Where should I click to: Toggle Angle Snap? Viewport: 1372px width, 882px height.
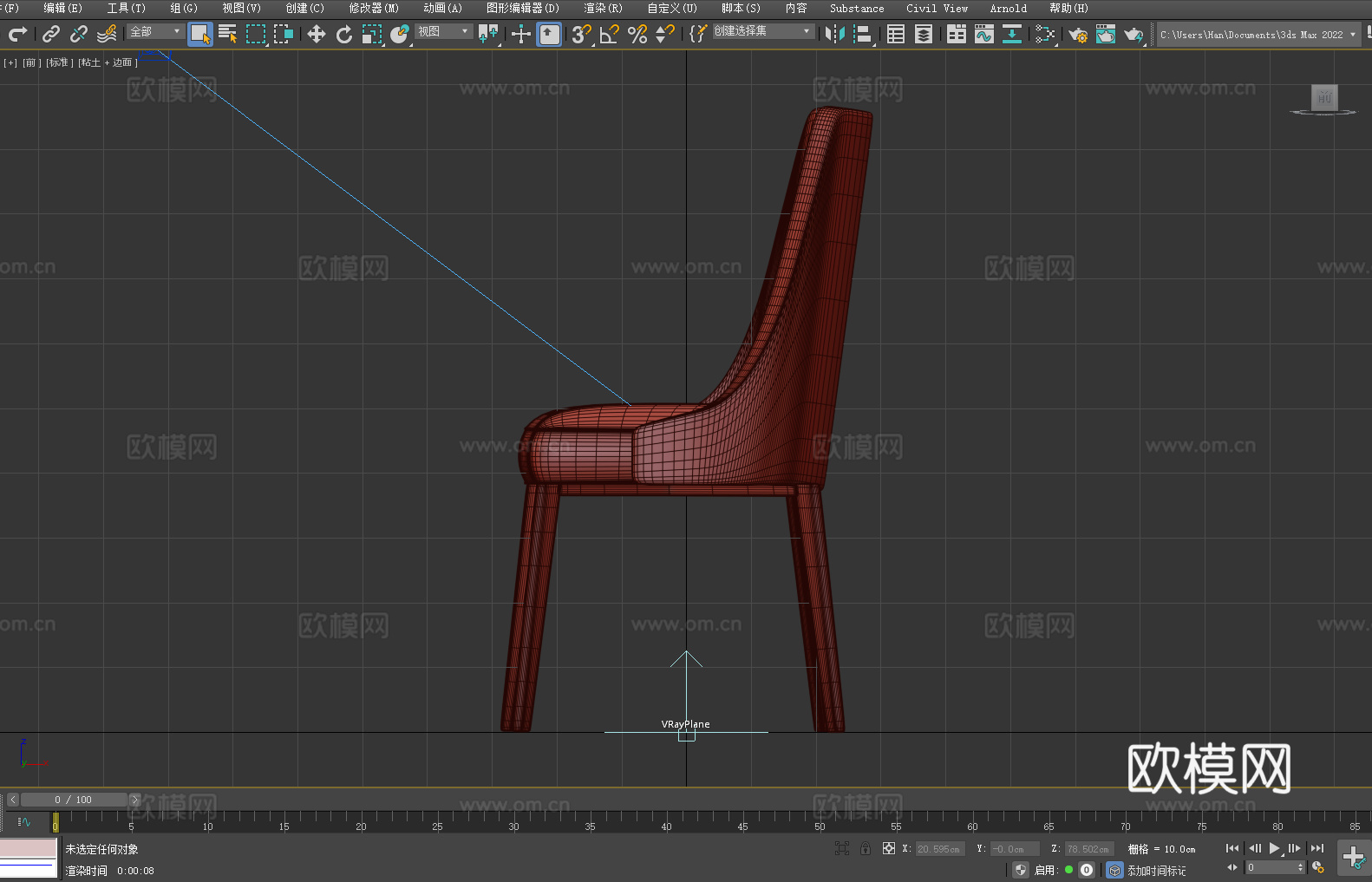(x=610, y=34)
